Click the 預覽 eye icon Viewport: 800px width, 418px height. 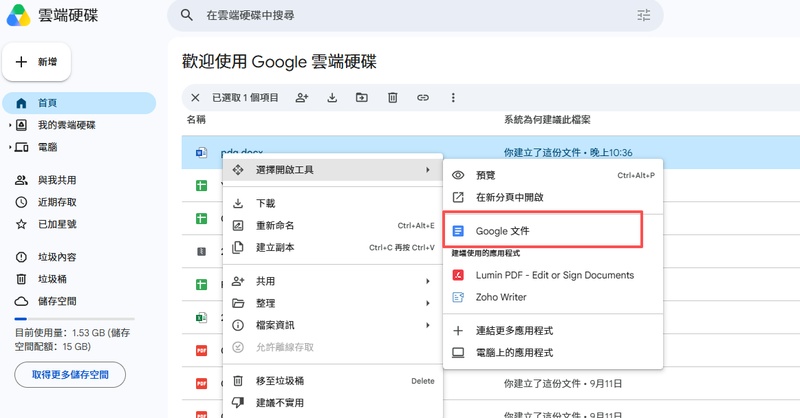click(x=458, y=175)
